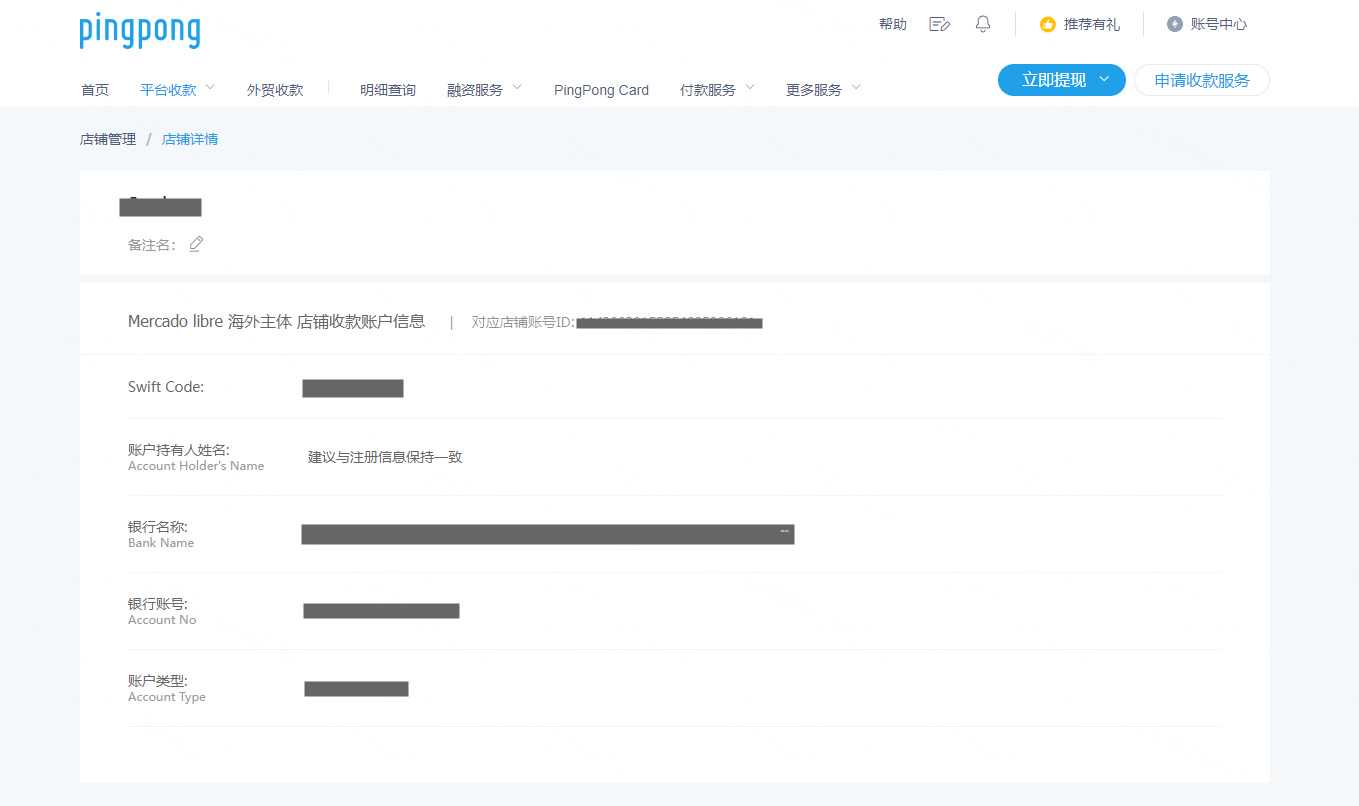Open PingPong Card menu item

point(601,90)
